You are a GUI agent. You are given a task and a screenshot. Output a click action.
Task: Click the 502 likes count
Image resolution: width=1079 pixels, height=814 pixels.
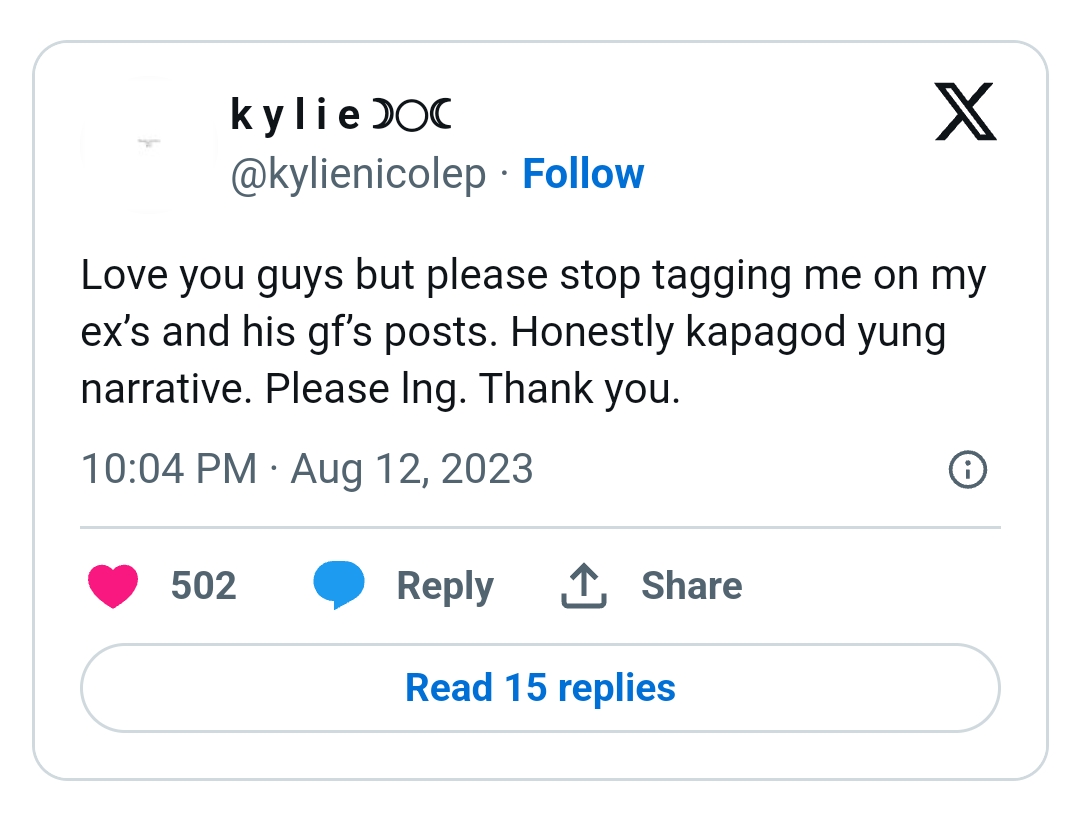203,586
